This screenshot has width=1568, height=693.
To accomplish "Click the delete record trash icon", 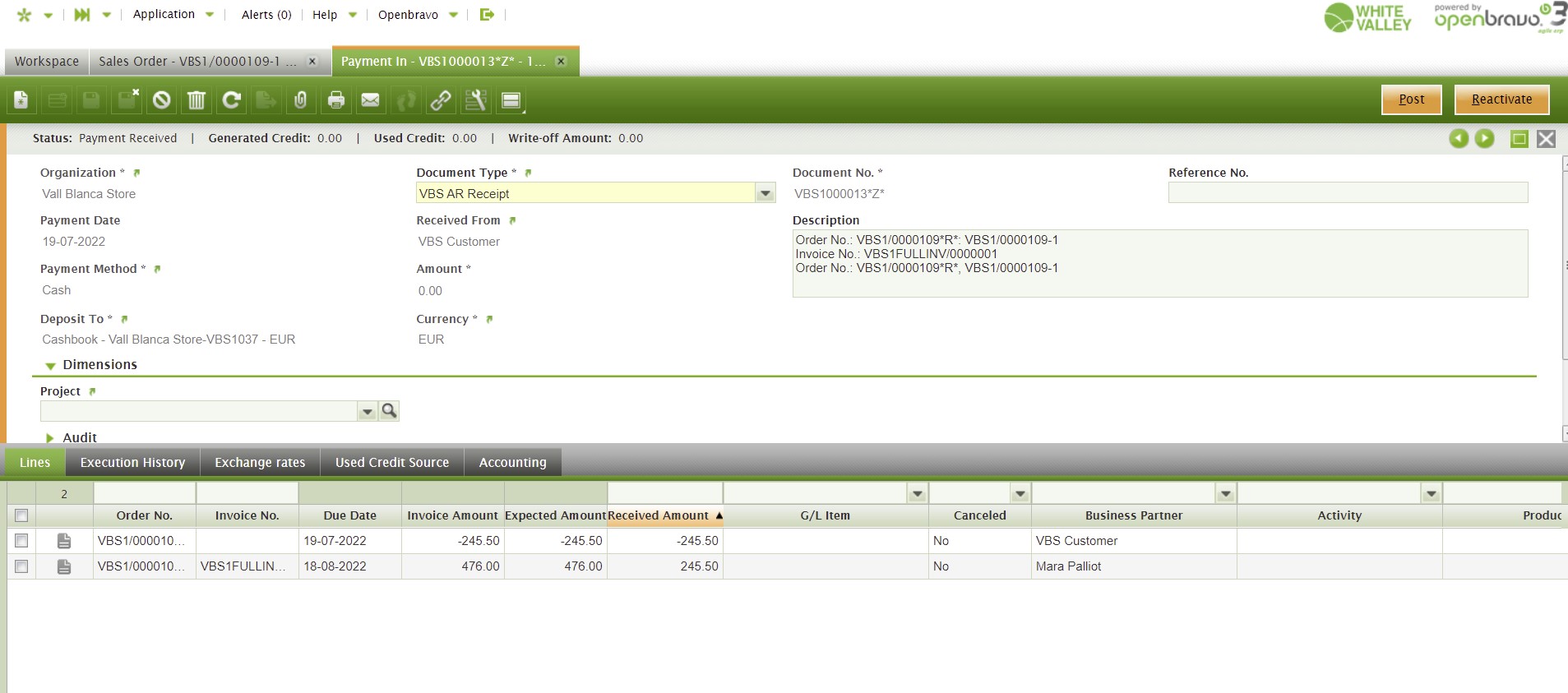I will tap(196, 100).
